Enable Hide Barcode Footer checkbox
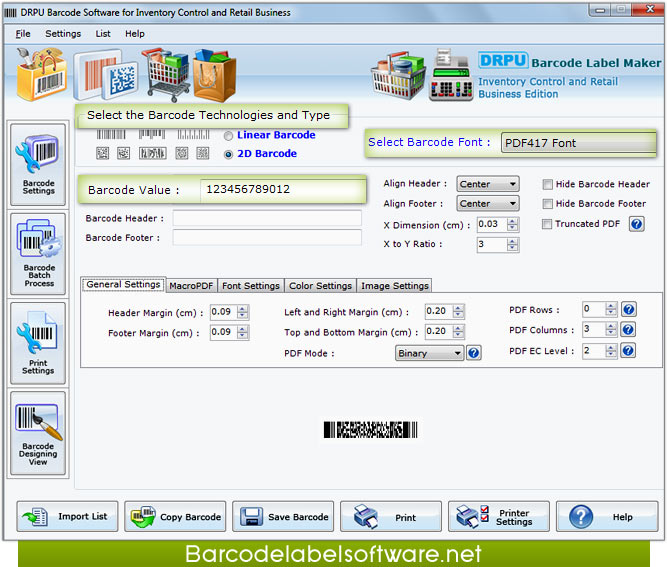 point(547,204)
